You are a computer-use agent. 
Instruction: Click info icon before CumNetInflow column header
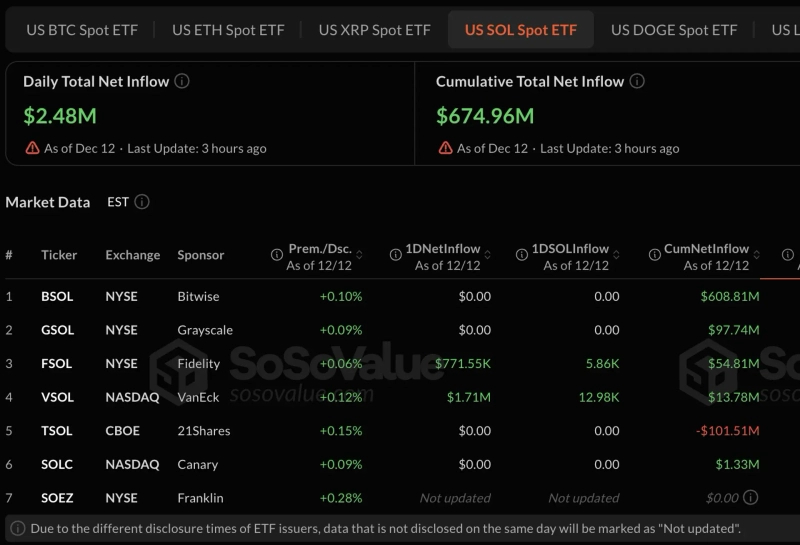point(652,255)
